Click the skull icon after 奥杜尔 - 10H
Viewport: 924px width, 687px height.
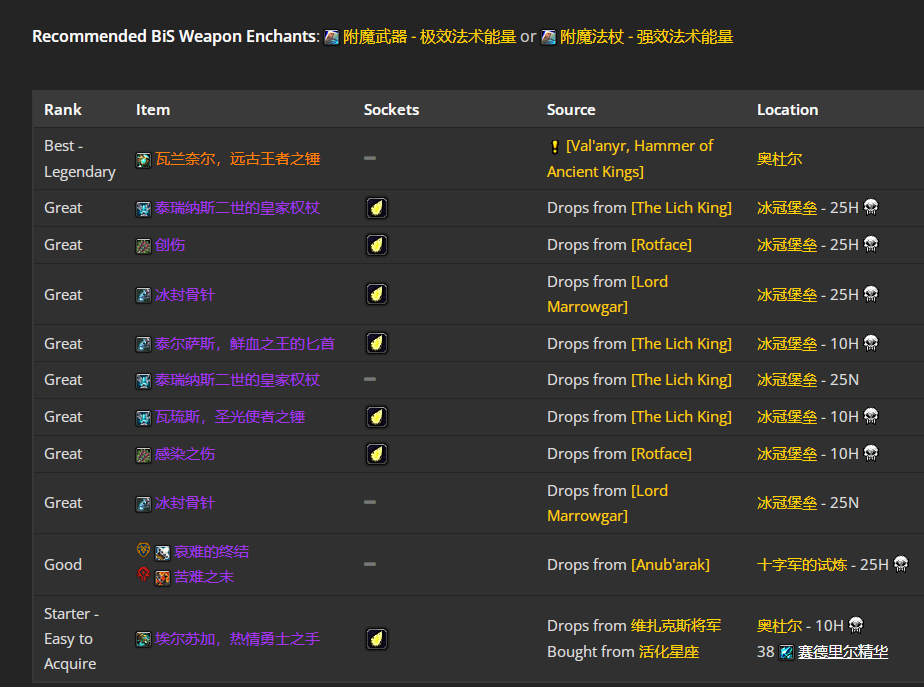pyautogui.click(x=855, y=625)
